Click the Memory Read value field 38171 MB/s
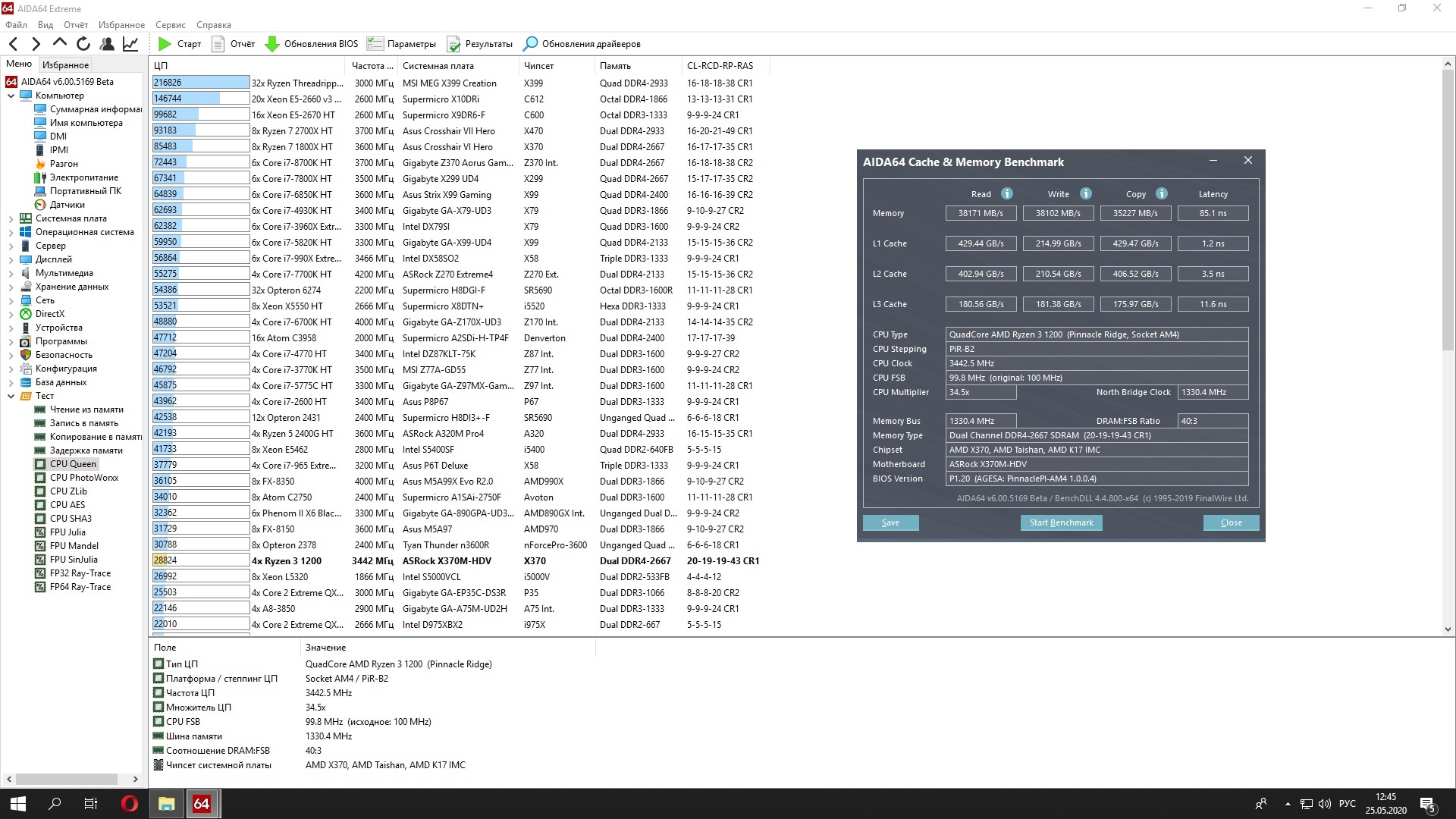The height and width of the screenshot is (819, 1456). (981, 213)
